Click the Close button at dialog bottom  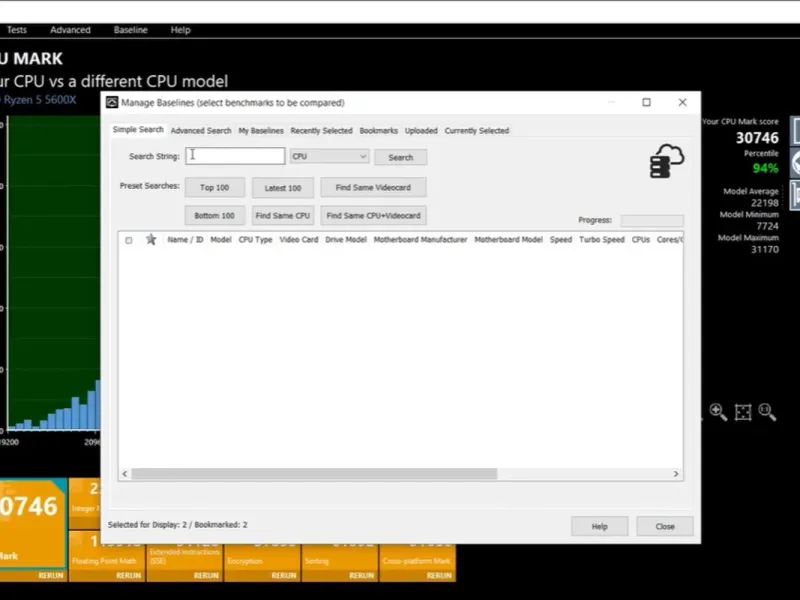tap(665, 526)
